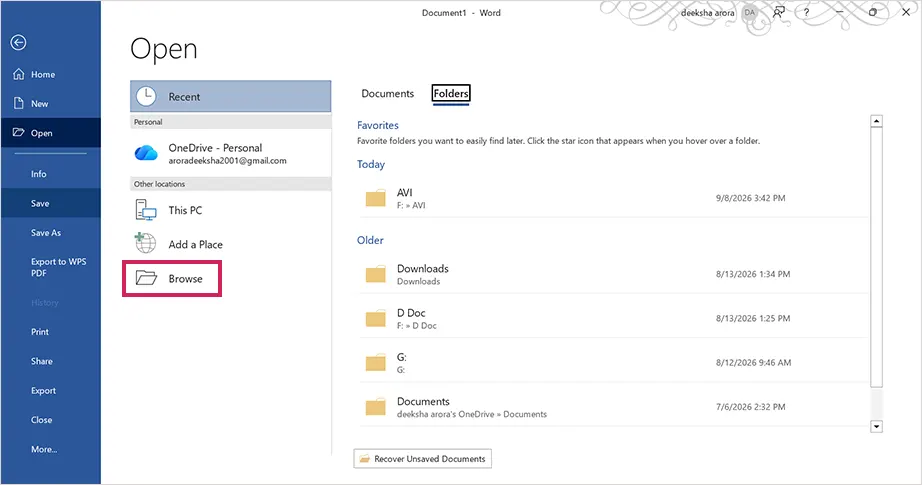
Task: Click the OneDrive cloud icon
Action: [x=146, y=153]
